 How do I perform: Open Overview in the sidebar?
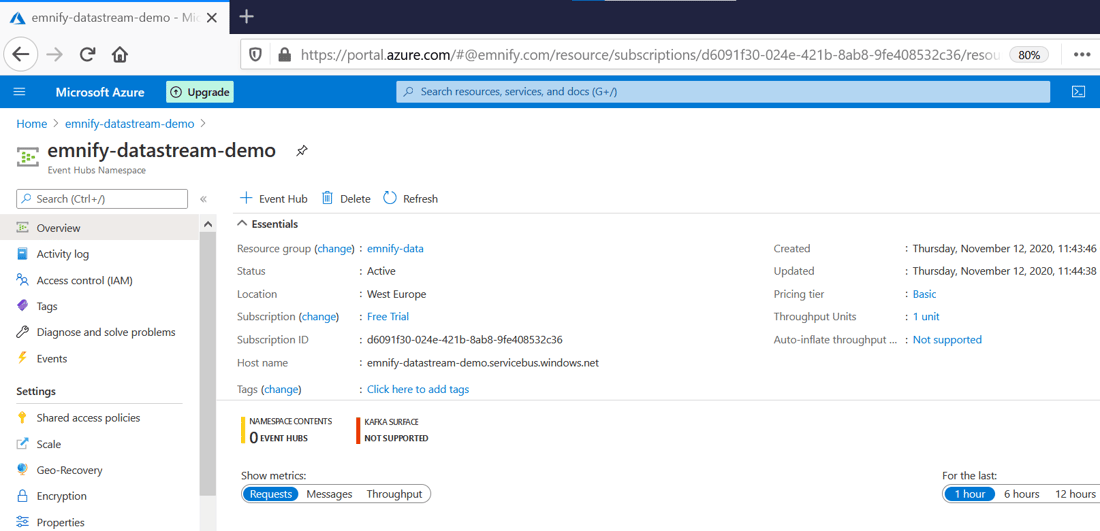pyautogui.click(x=100, y=228)
